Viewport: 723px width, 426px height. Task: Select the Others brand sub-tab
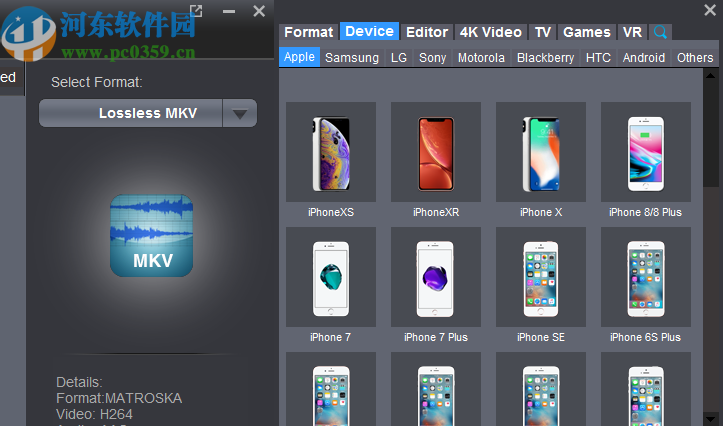click(695, 58)
